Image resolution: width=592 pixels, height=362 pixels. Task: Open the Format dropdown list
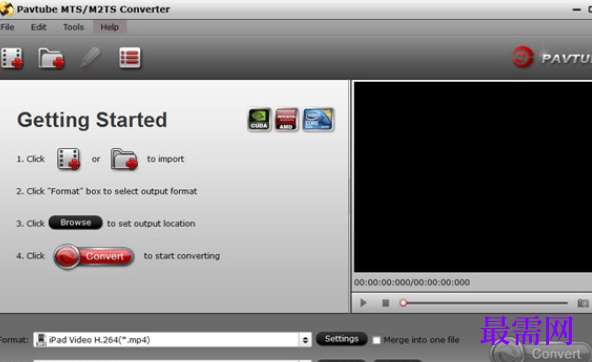point(305,340)
